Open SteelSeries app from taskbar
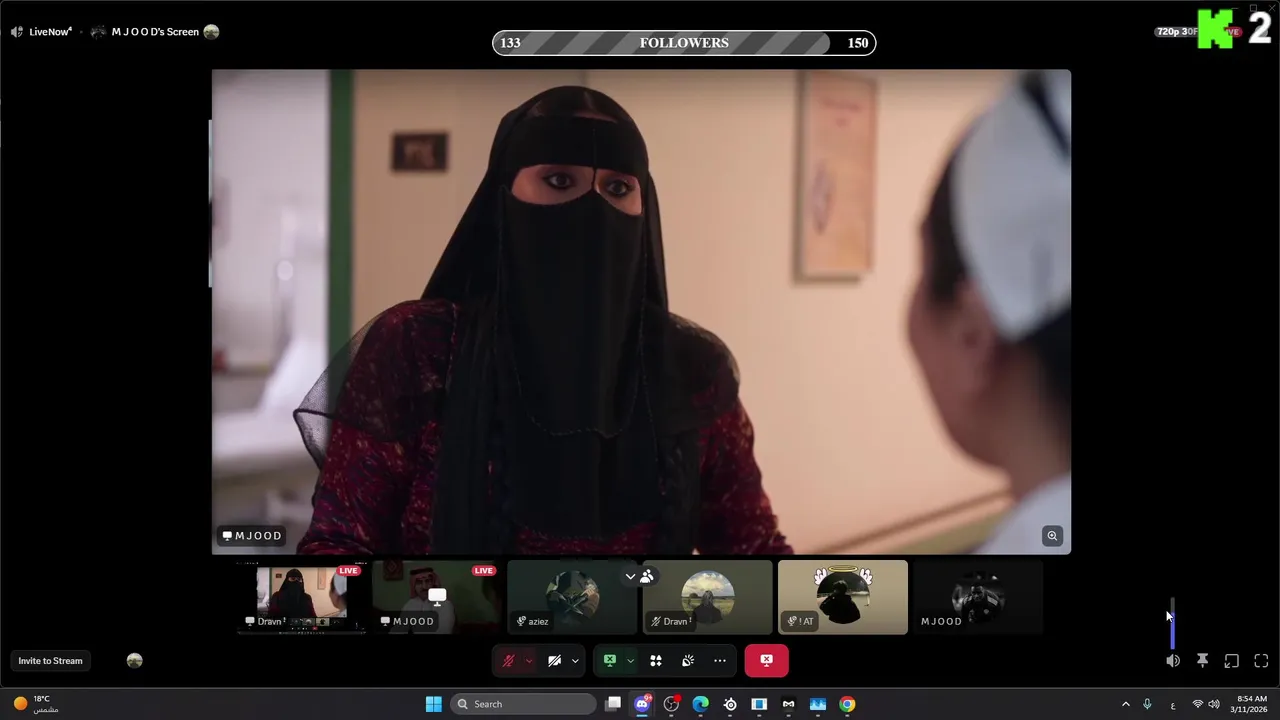 click(730, 704)
